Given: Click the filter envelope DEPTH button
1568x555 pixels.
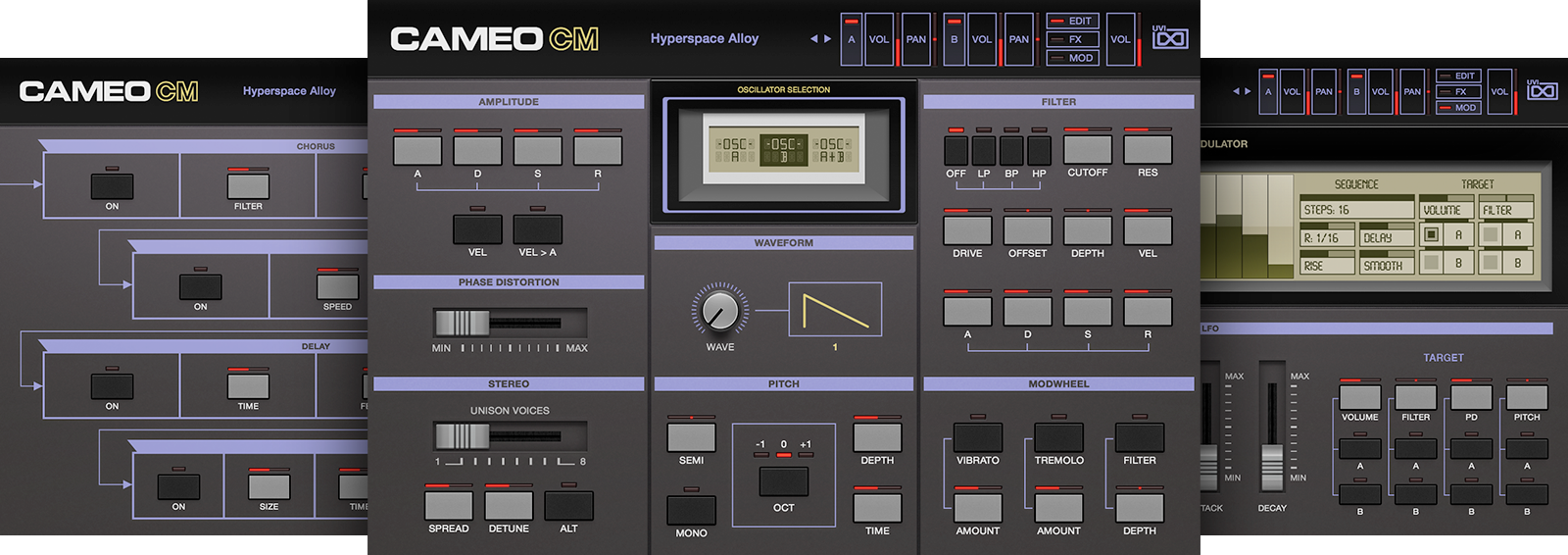Looking at the screenshot, I should tap(1088, 230).
